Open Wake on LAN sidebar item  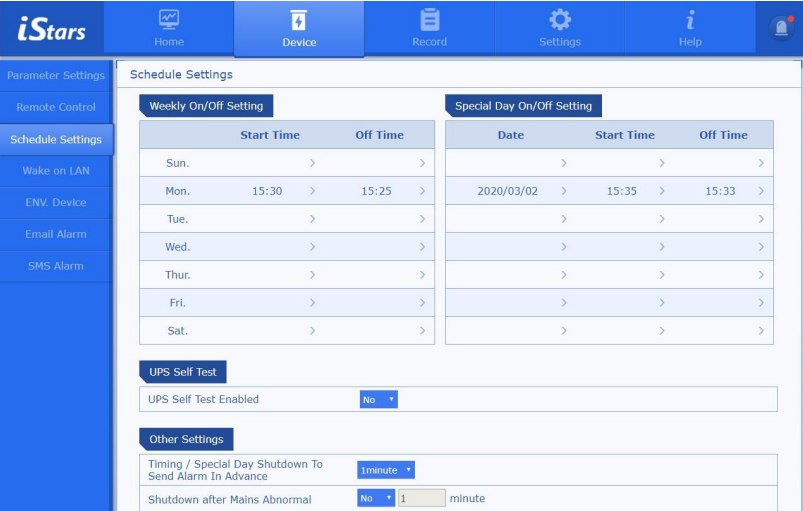click(56, 171)
